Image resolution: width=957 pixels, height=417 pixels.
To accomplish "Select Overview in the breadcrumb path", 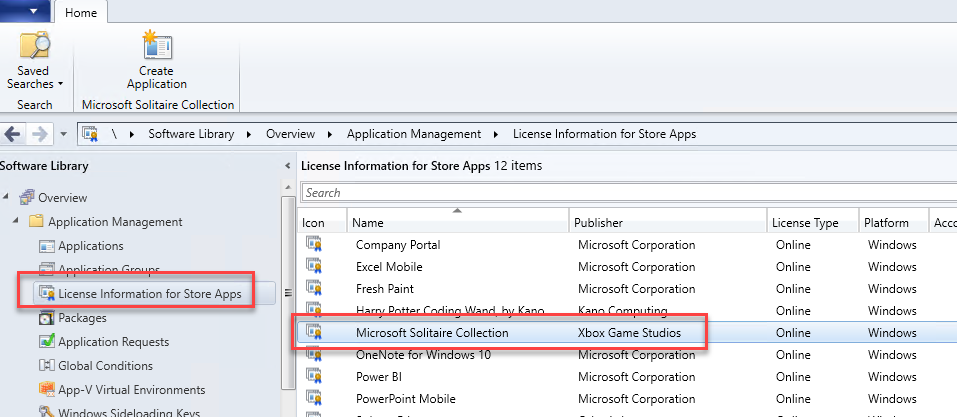I will (x=291, y=134).
